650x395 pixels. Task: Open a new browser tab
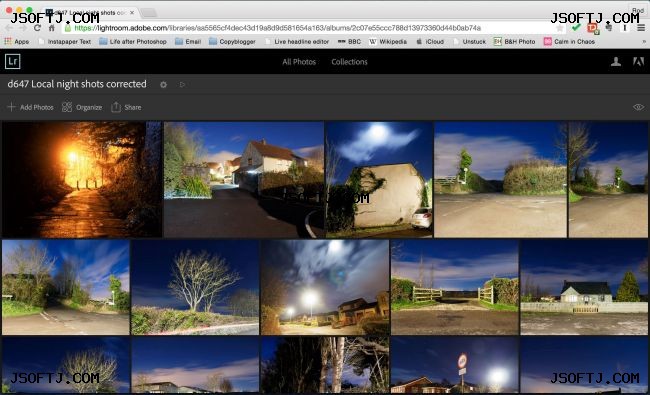point(148,13)
